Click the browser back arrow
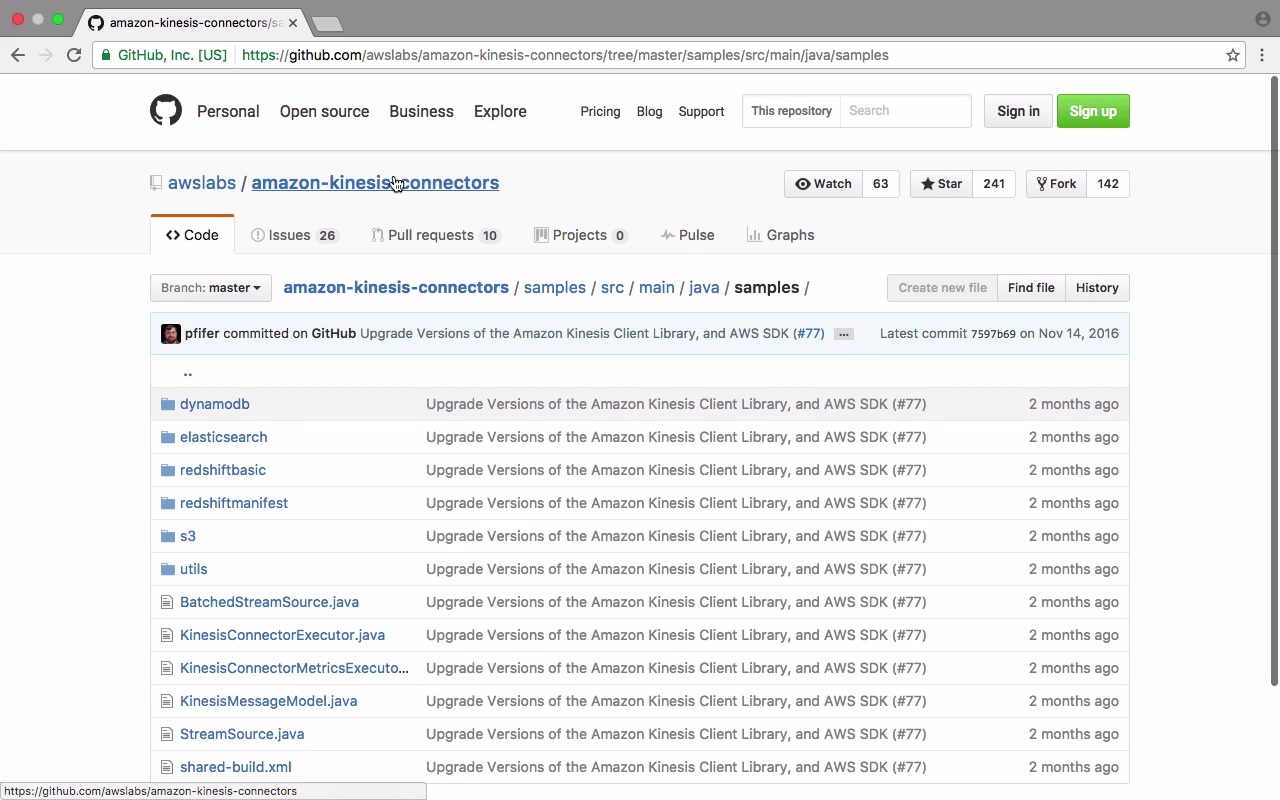 (x=18, y=55)
